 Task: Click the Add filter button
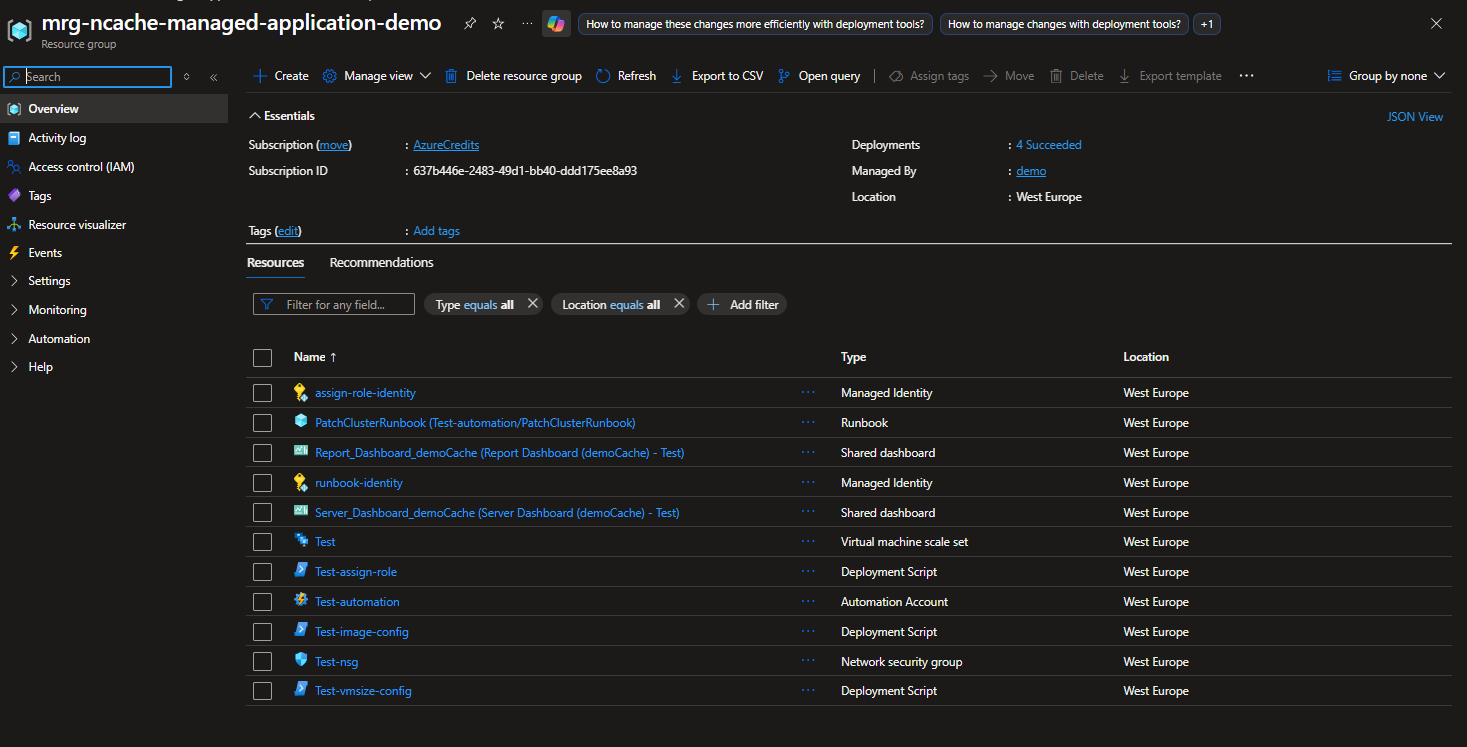[x=742, y=304]
